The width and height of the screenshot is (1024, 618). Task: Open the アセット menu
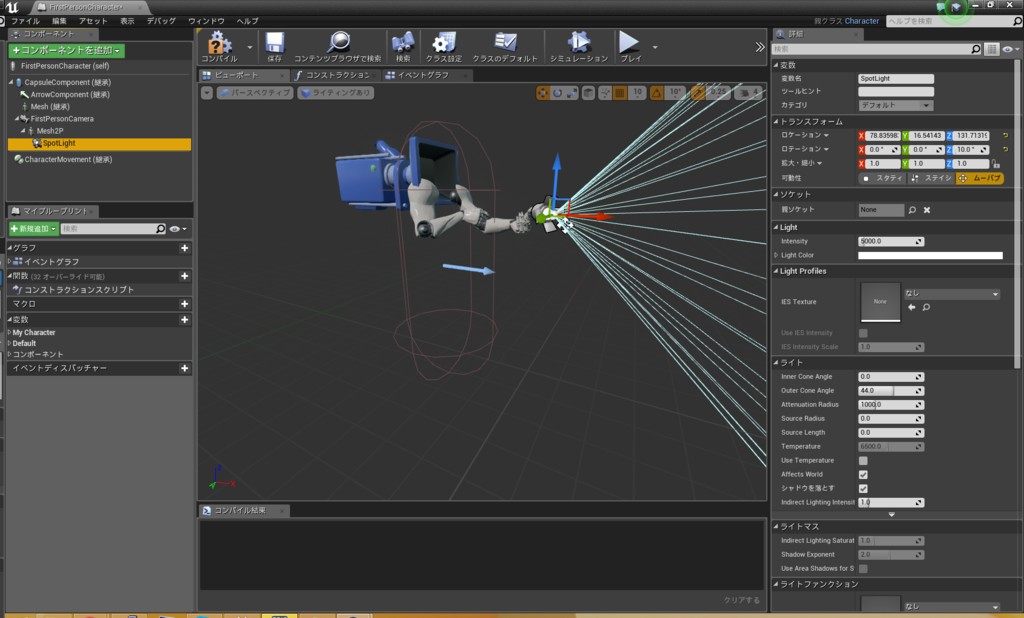[93, 21]
